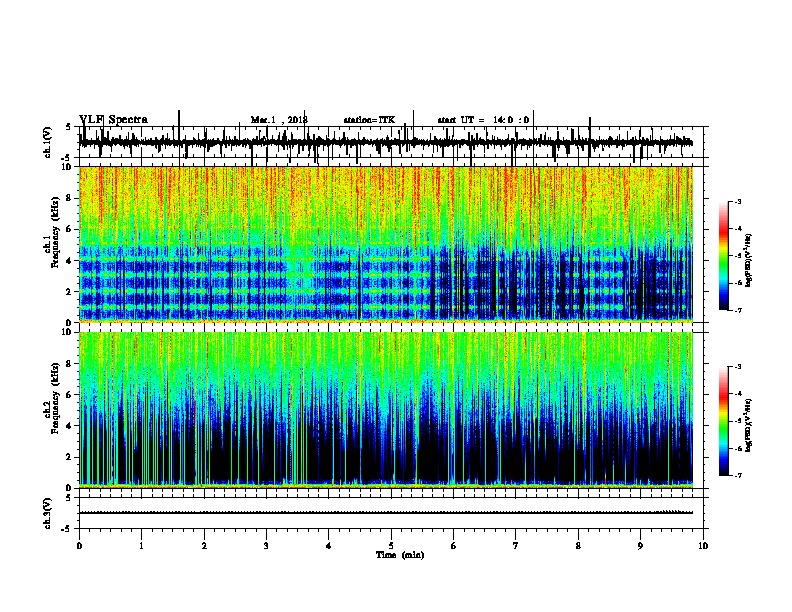Select the "Mar.1 , 2013" date text

pos(279,120)
